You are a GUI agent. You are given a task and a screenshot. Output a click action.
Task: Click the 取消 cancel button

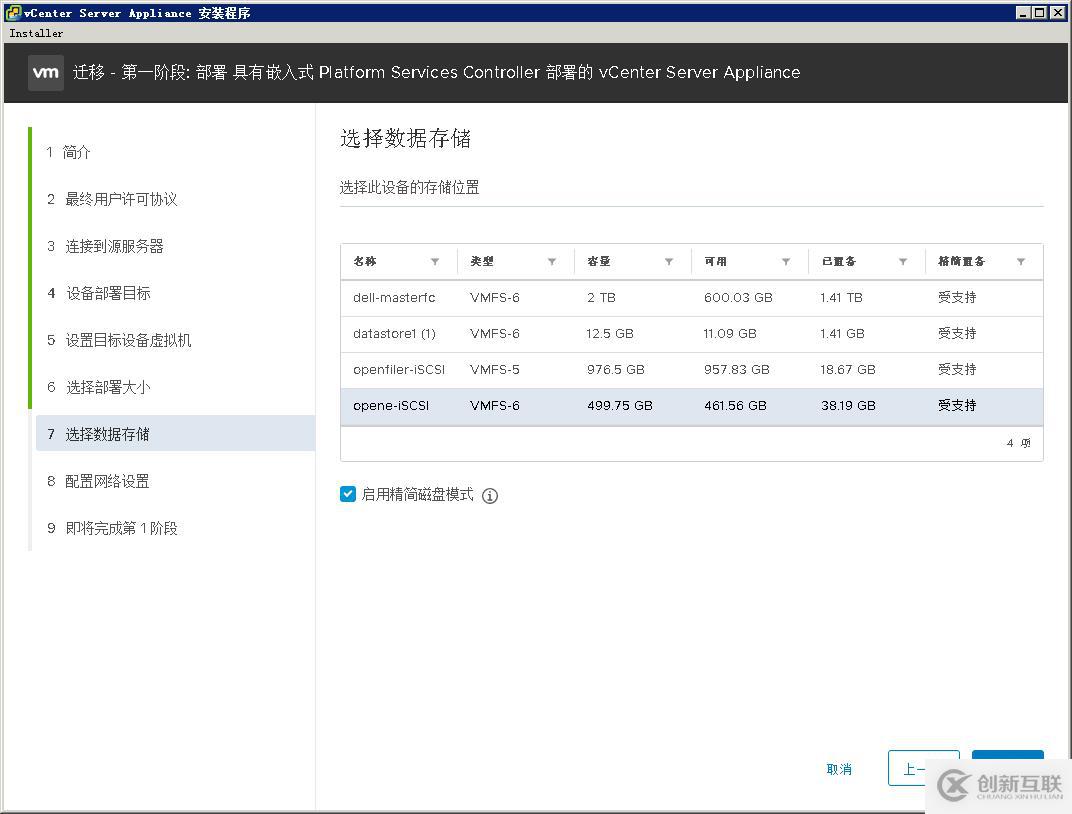pyautogui.click(x=839, y=769)
